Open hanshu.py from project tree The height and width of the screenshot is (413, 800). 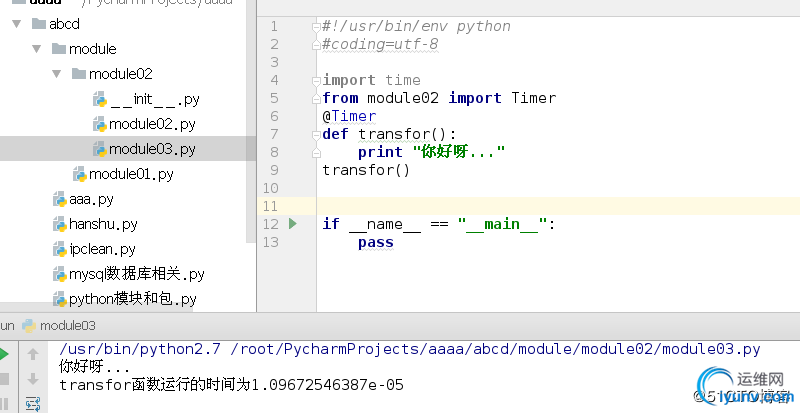(x=95, y=224)
